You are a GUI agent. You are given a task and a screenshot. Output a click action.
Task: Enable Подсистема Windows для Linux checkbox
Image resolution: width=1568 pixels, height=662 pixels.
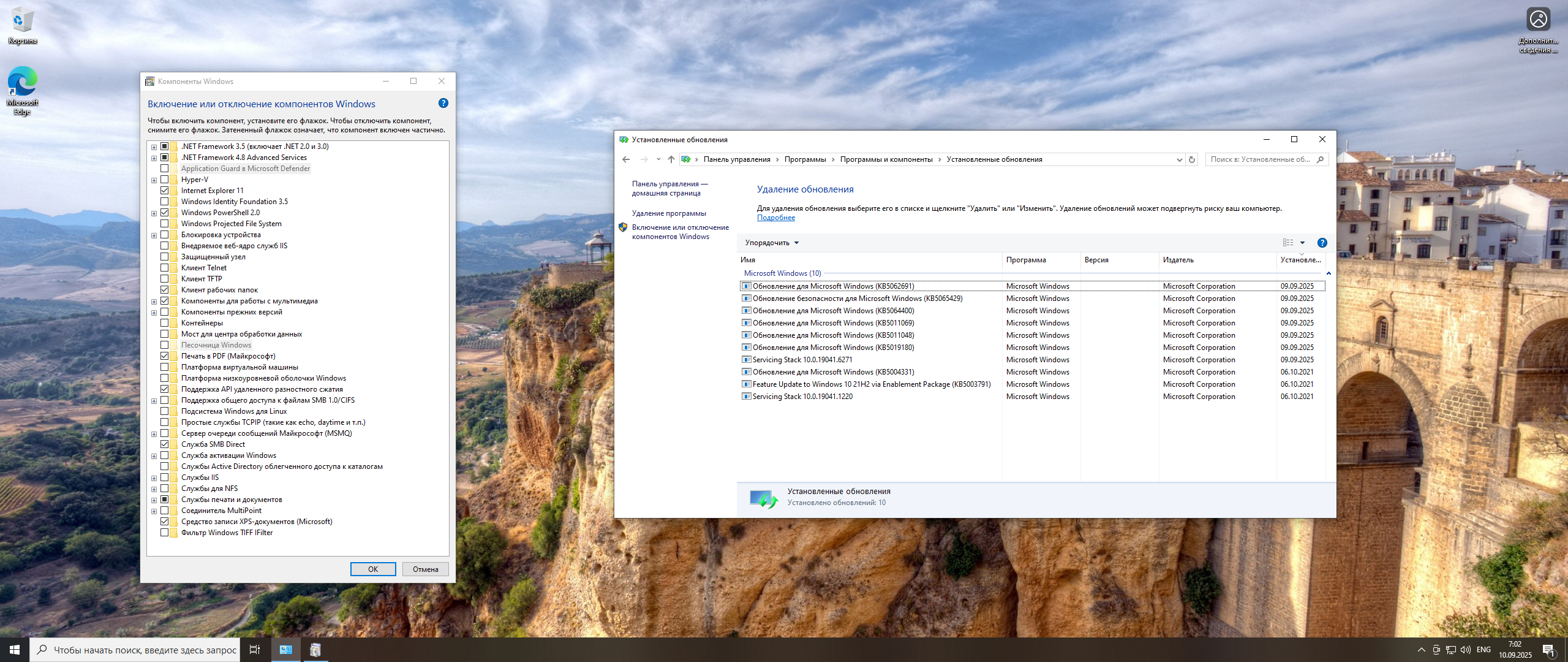click(x=165, y=411)
